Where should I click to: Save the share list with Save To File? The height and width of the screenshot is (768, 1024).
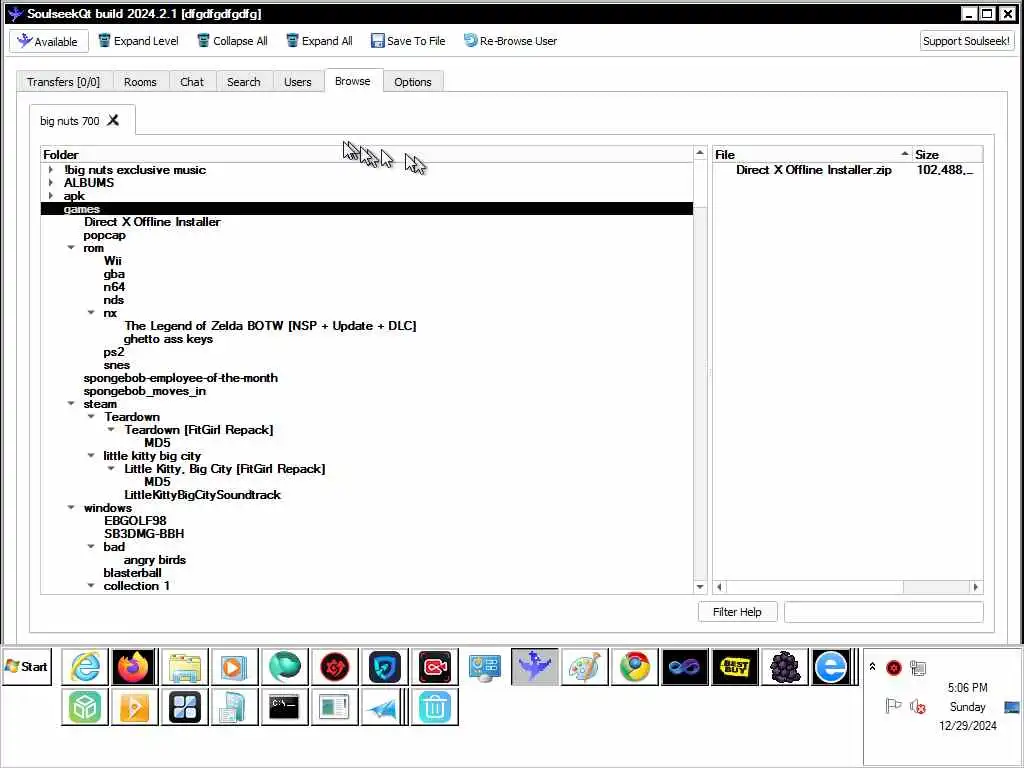pos(408,41)
